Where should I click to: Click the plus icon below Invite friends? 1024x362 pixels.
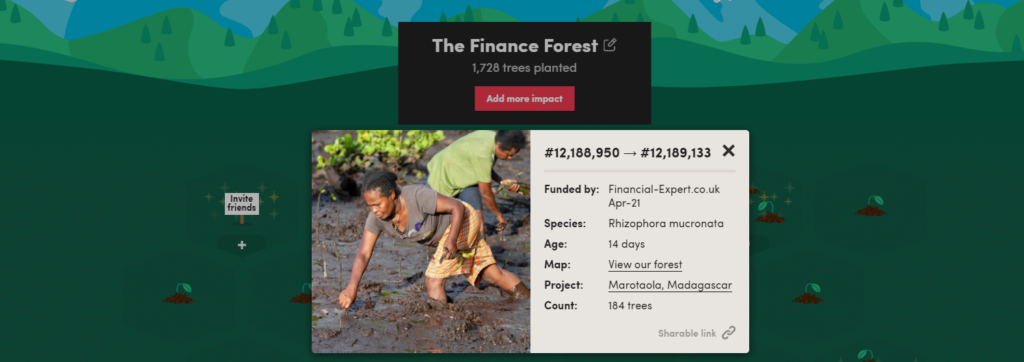tap(242, 245)
